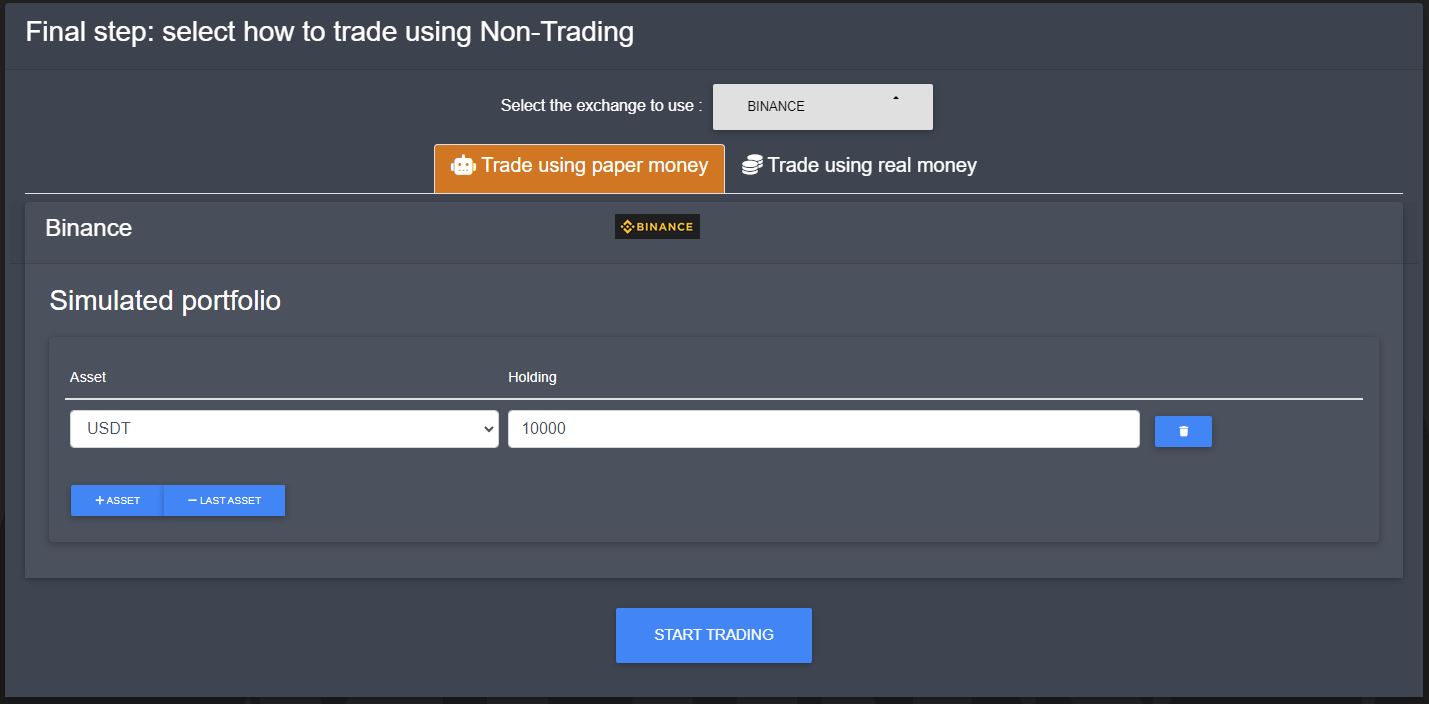This screenshot has height=704, width=1429.
Task: Click the plus icon on the Asset button
Action: point(100,500)
